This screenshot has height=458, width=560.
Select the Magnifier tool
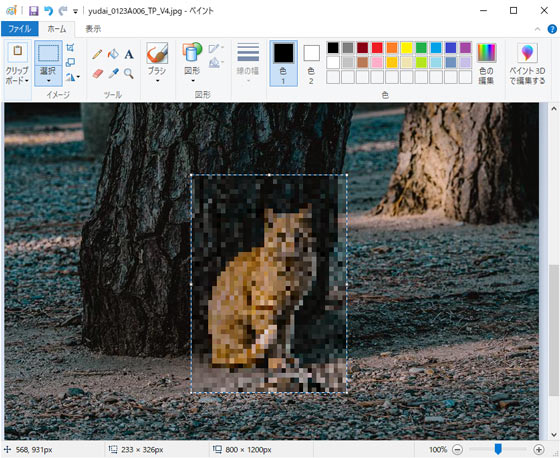(x=129, y=74)
